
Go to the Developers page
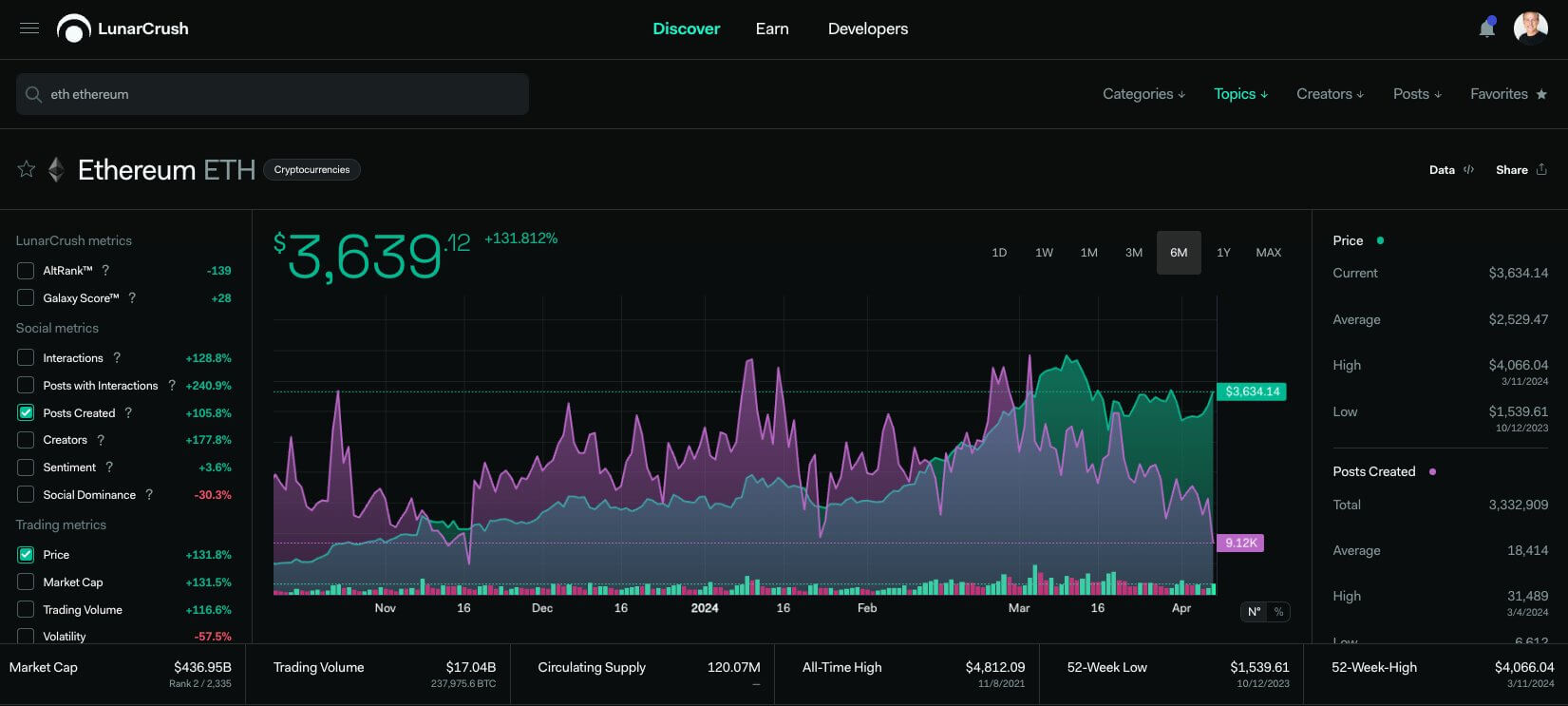tap(867, 29)
